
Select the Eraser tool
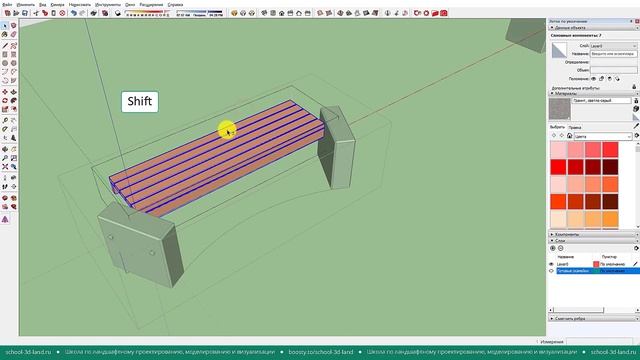(13, 34)
